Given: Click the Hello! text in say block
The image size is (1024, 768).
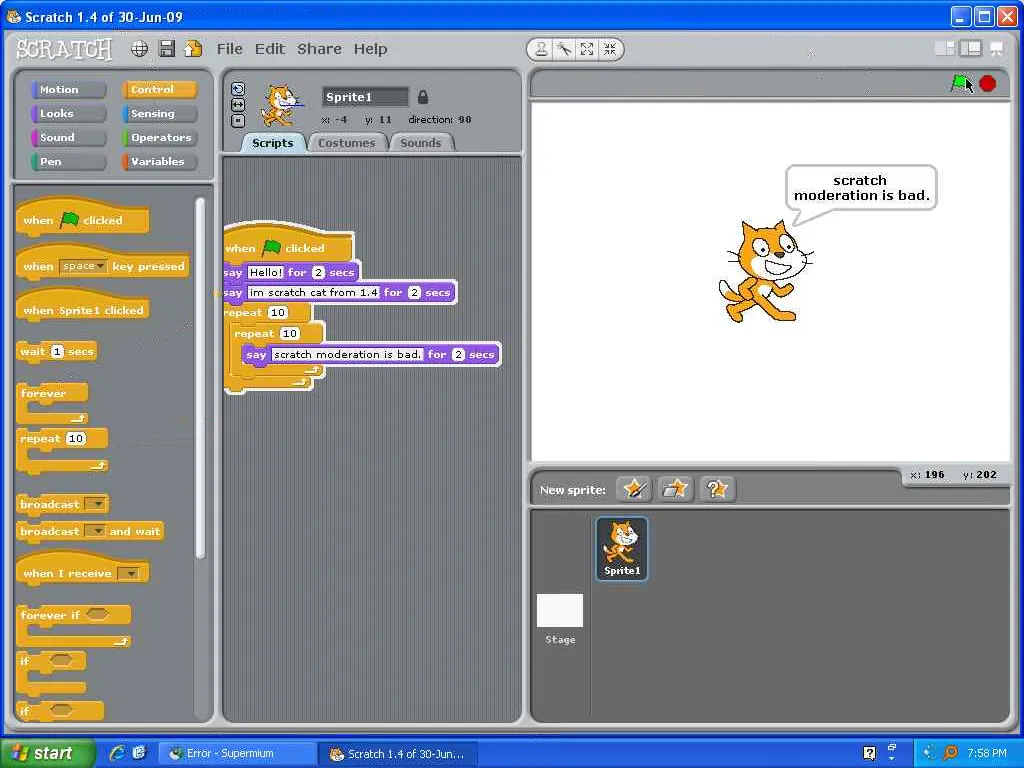Looking at the screenshot, I should point(265,272).
